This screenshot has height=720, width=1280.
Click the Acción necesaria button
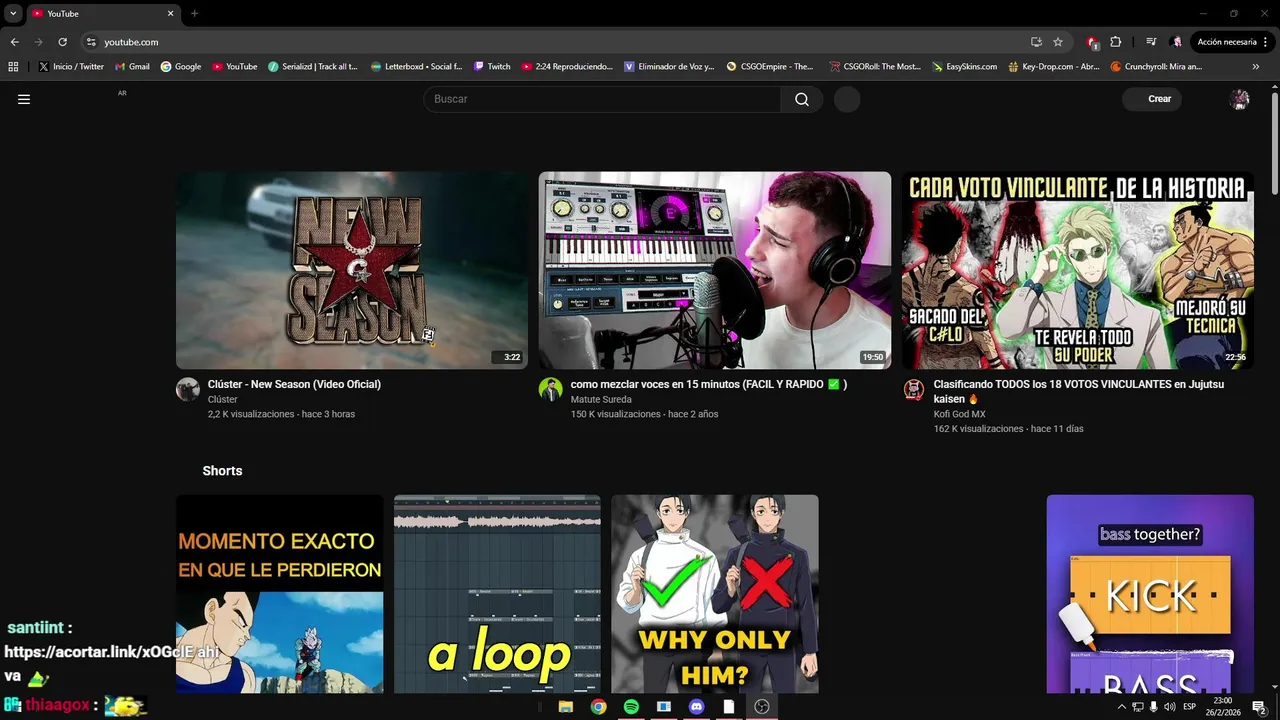(x=1226, y=42)
